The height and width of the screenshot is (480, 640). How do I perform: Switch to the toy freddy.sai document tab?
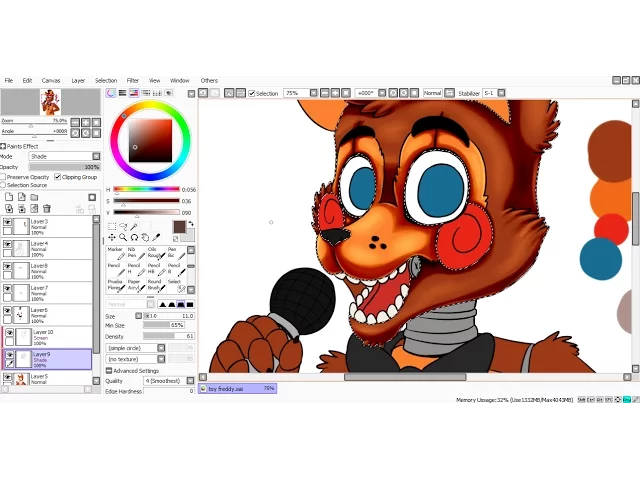(x=238, y=389)
